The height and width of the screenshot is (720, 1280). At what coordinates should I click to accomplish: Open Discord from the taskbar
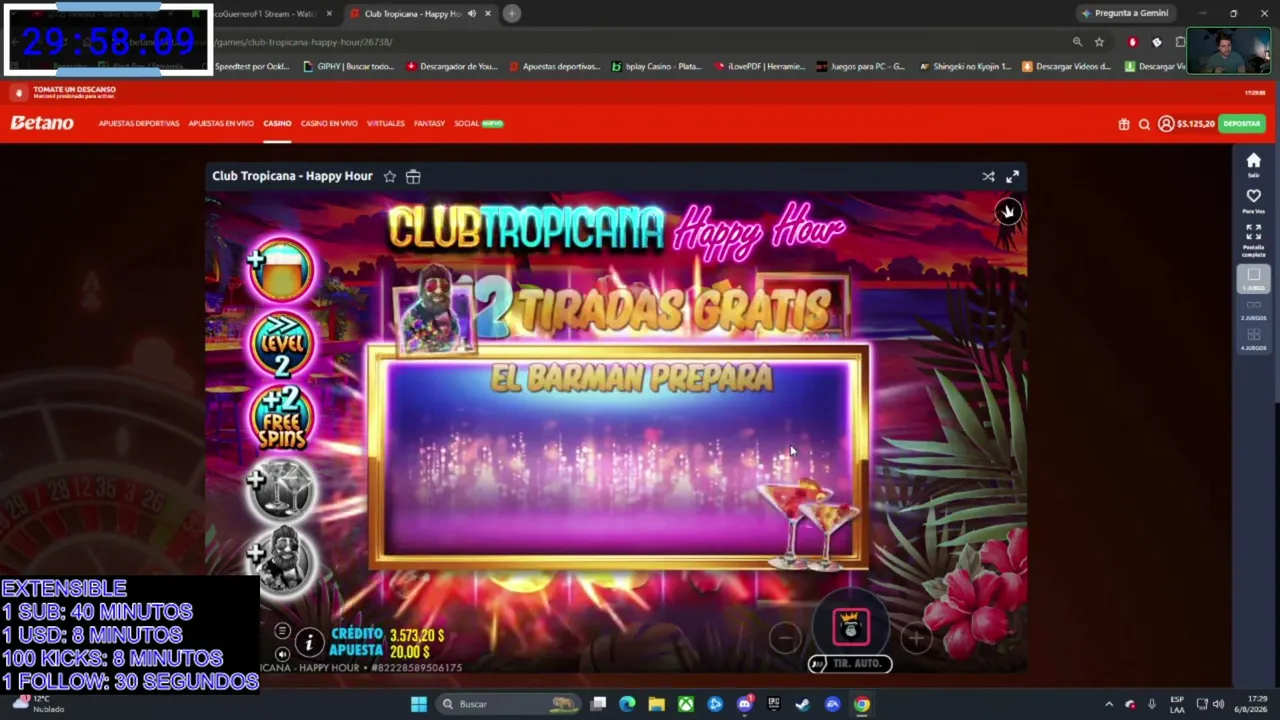(744, 704)
